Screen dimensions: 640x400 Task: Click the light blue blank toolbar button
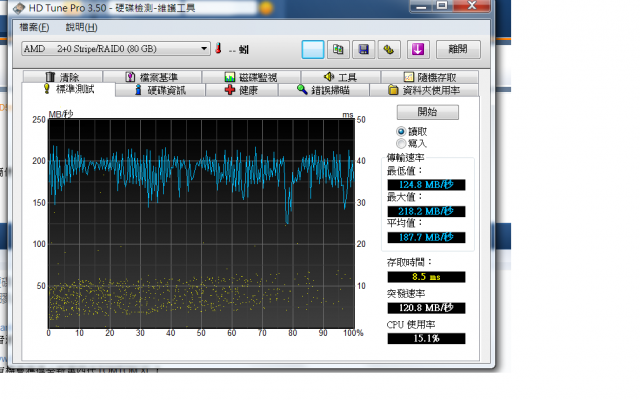click(x=313, y=49)
